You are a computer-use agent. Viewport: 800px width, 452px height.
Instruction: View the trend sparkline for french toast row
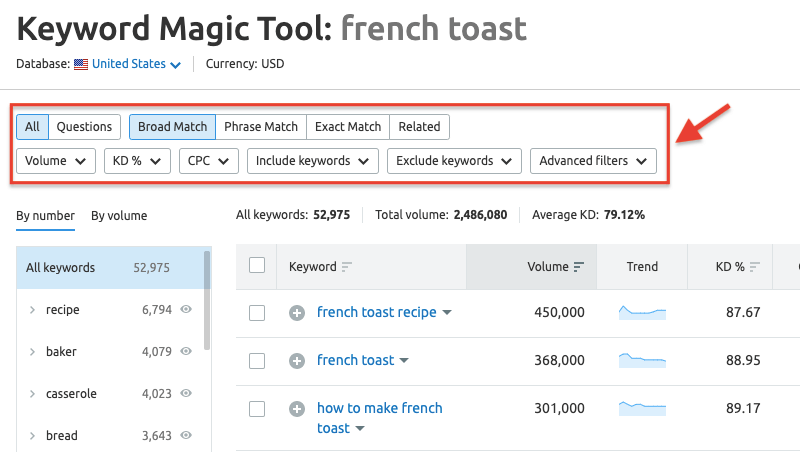click(x=642, y=360)
